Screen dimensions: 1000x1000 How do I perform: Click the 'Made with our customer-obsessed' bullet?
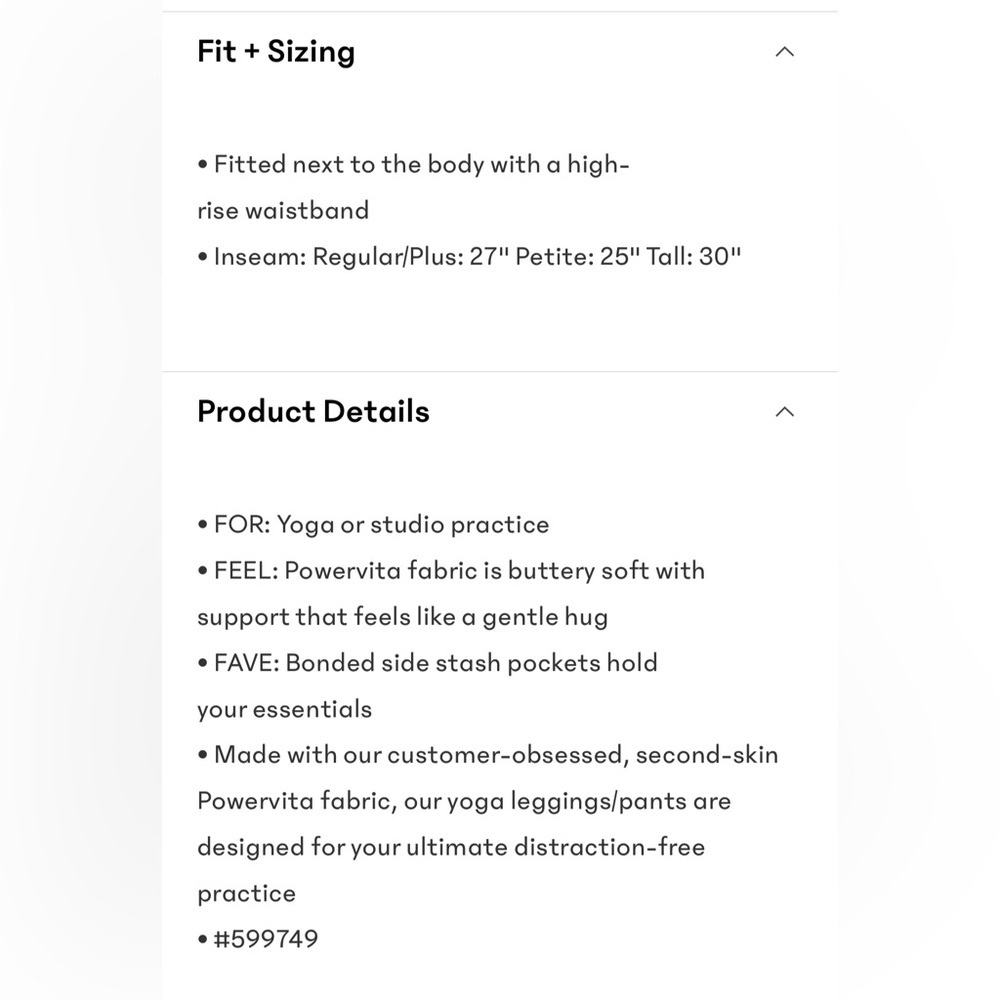tap(488, 754)
